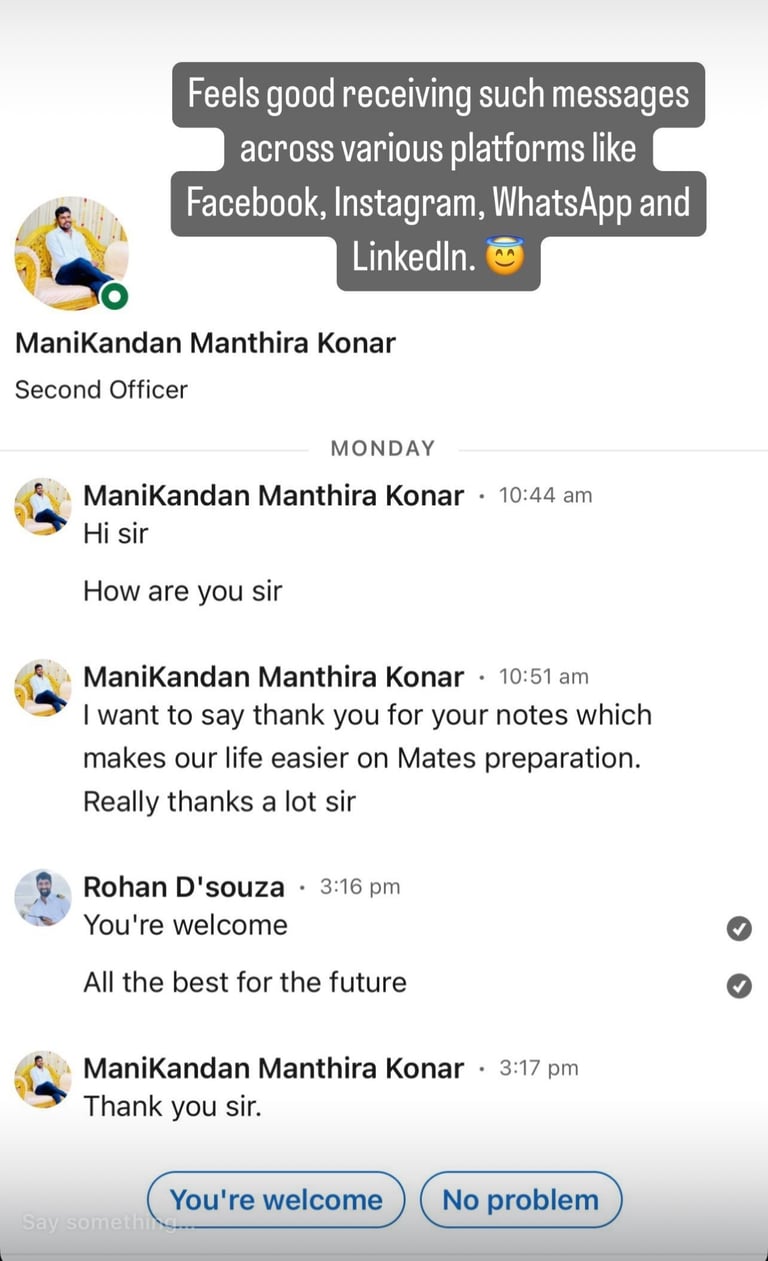Screen dimensions: 768x1261
Task: Tap the angel emoji in story caption
Action: 504,260
